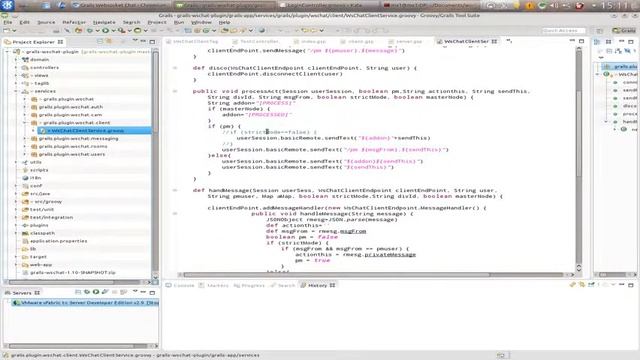The width and height of the screenshot is (640, 360).
Task: Select the test/integration folder
Action: 51,218
